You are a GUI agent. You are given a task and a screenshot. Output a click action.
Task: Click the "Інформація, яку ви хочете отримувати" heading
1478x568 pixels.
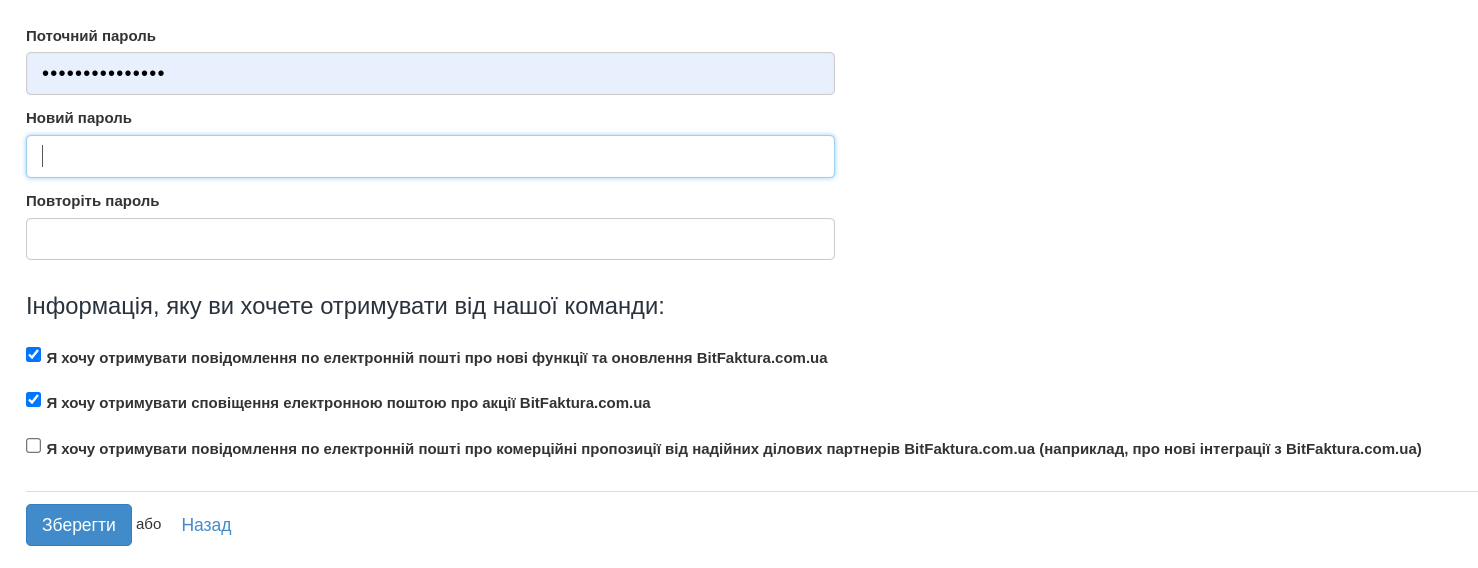[x=345, y=306]
